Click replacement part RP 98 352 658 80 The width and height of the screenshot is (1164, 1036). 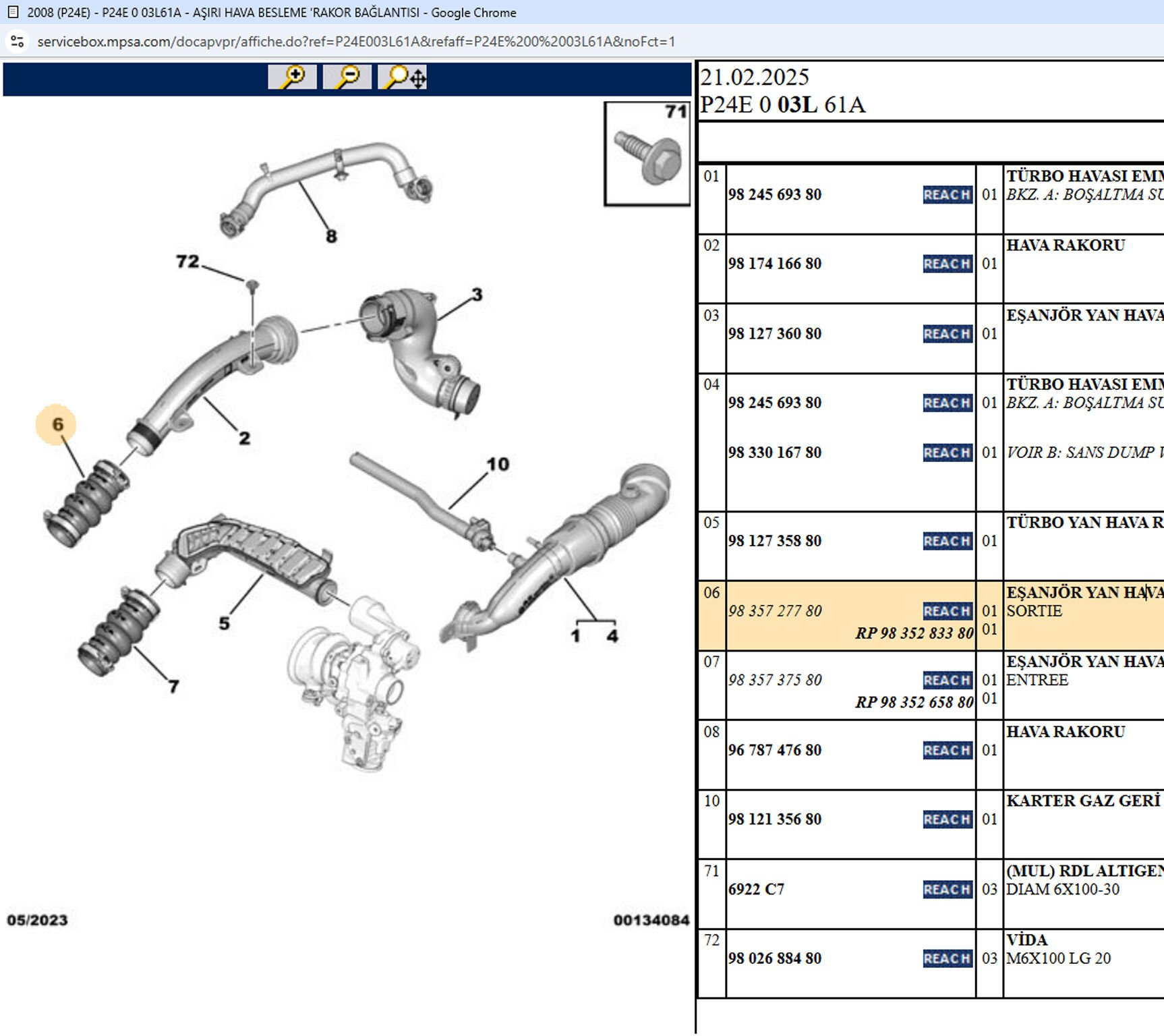point(914,702)
